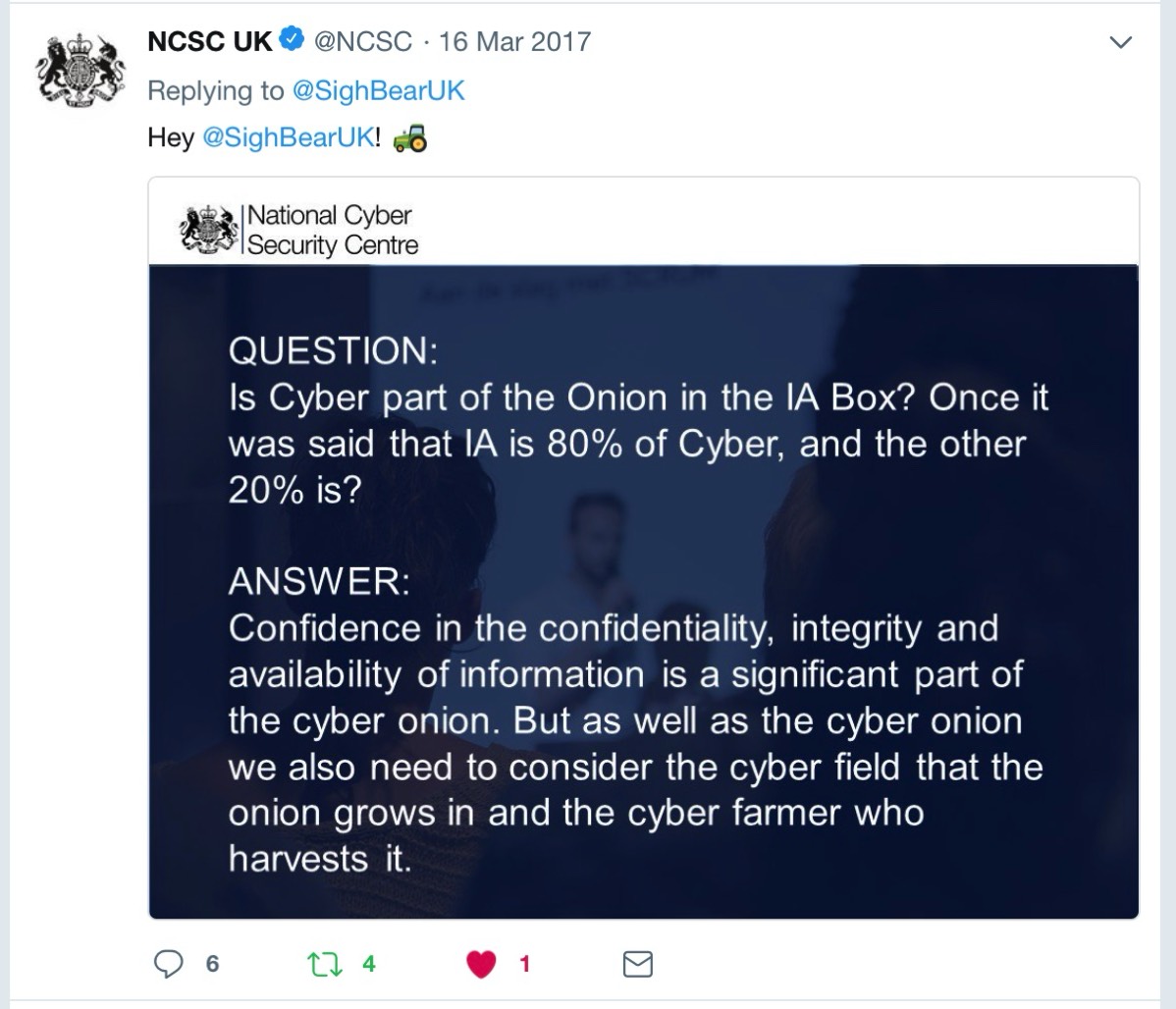Click @SighBearUK in the Replying to line
This screenshot has width=1176, height=1009.
click(378, 90)
